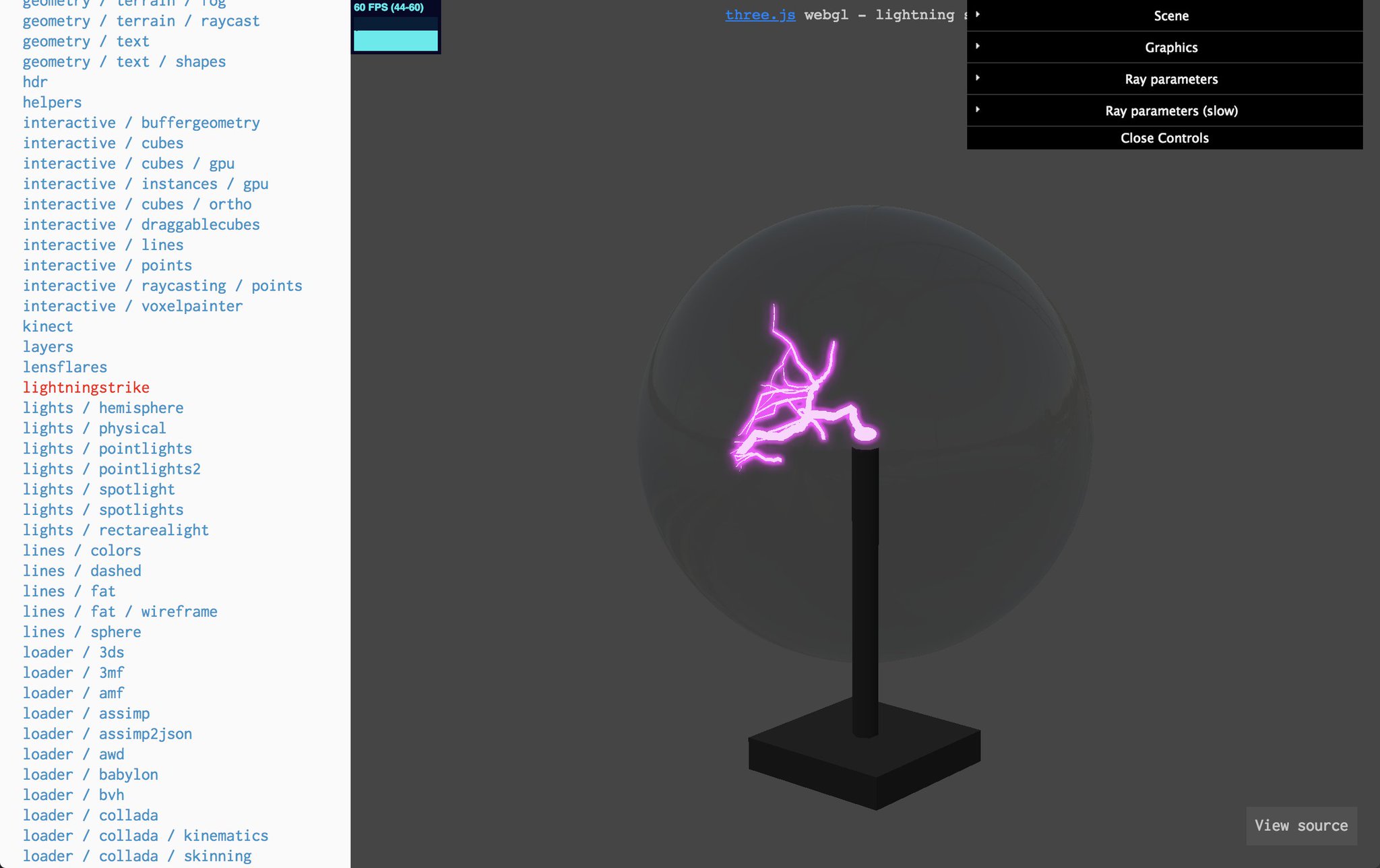Open loader / babylon example
This screenshot has width=1380, height=868.
90,774
